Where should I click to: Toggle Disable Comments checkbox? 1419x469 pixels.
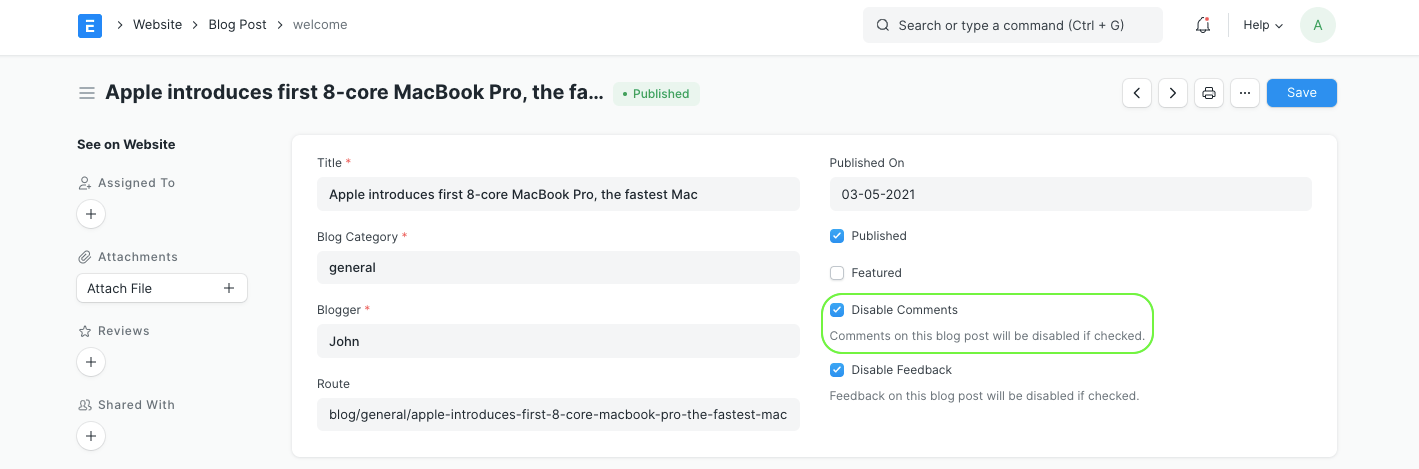coord(837,310)
